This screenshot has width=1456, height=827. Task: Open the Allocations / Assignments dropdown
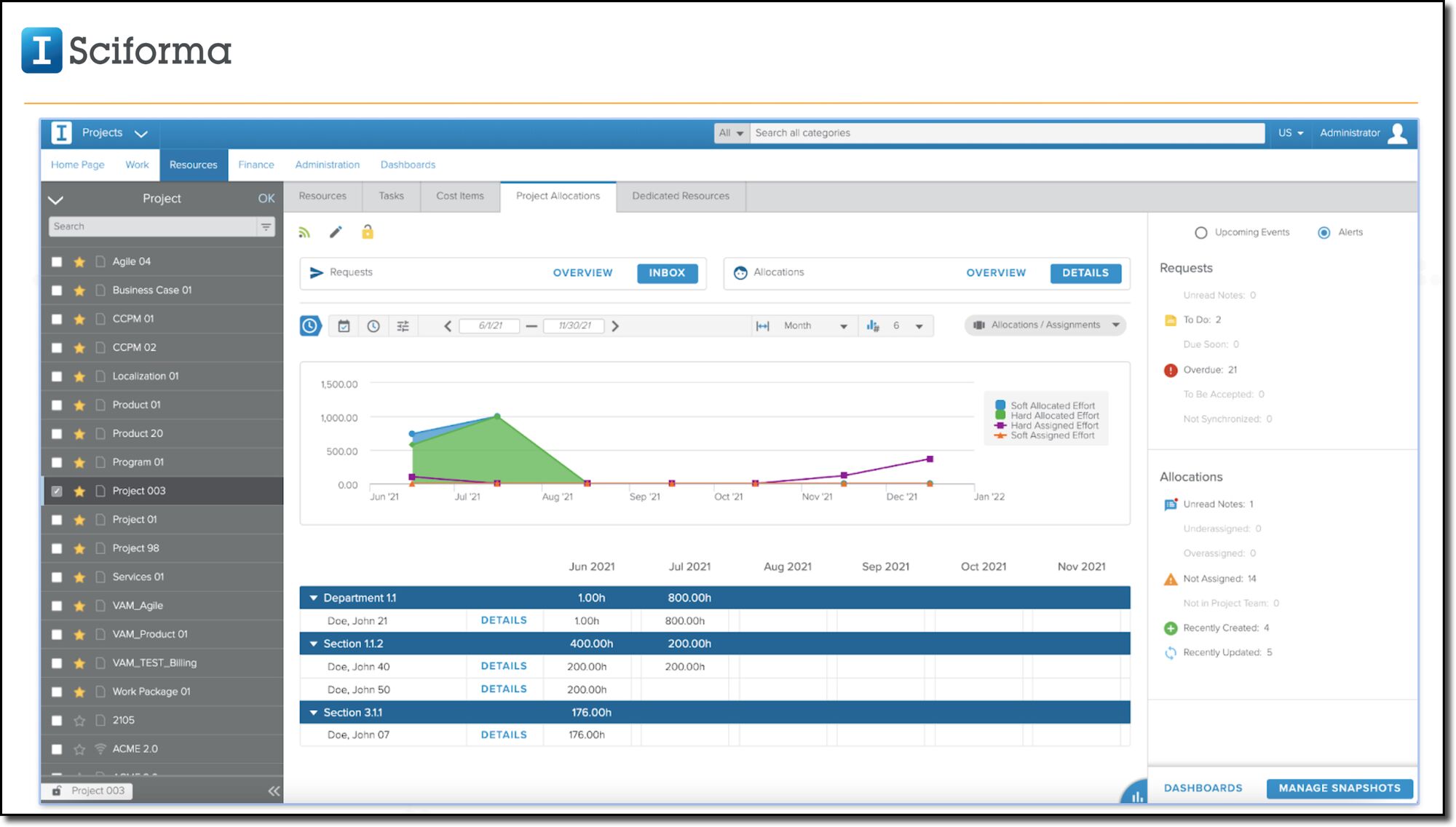coord(1045,325)
